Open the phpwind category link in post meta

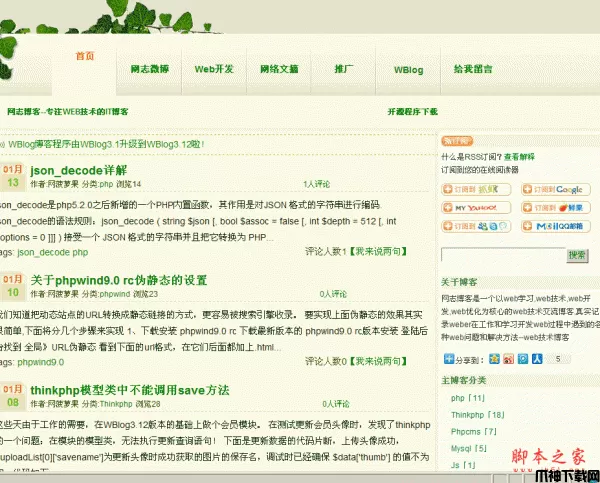[115, 294]
